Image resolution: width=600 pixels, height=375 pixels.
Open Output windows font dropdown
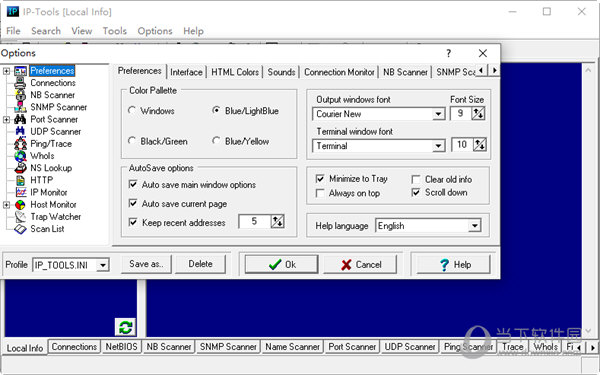tap(439, 114)
